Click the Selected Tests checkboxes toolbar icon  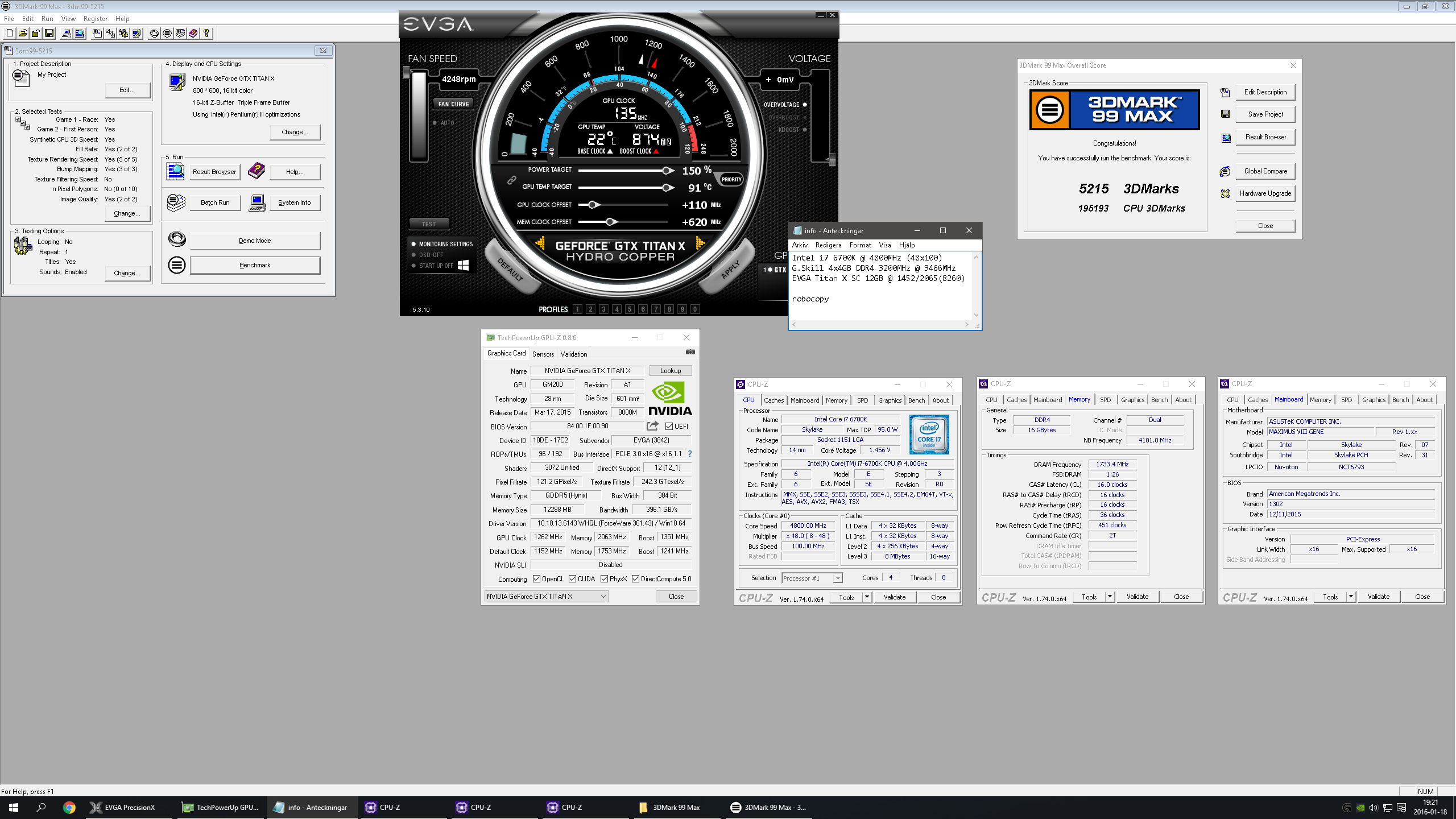tap(110, 34)
